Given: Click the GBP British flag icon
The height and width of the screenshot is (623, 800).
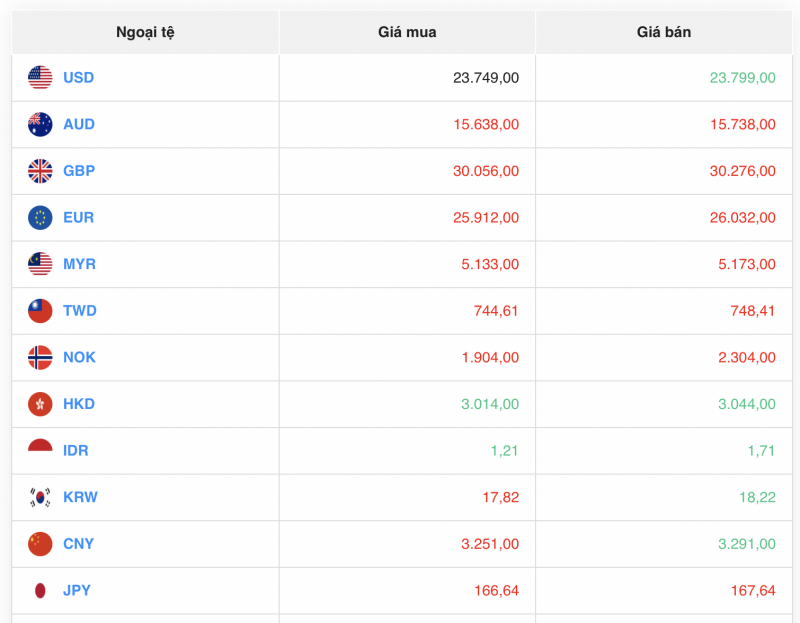Looking at the screenshot, I should click(38, 171).
